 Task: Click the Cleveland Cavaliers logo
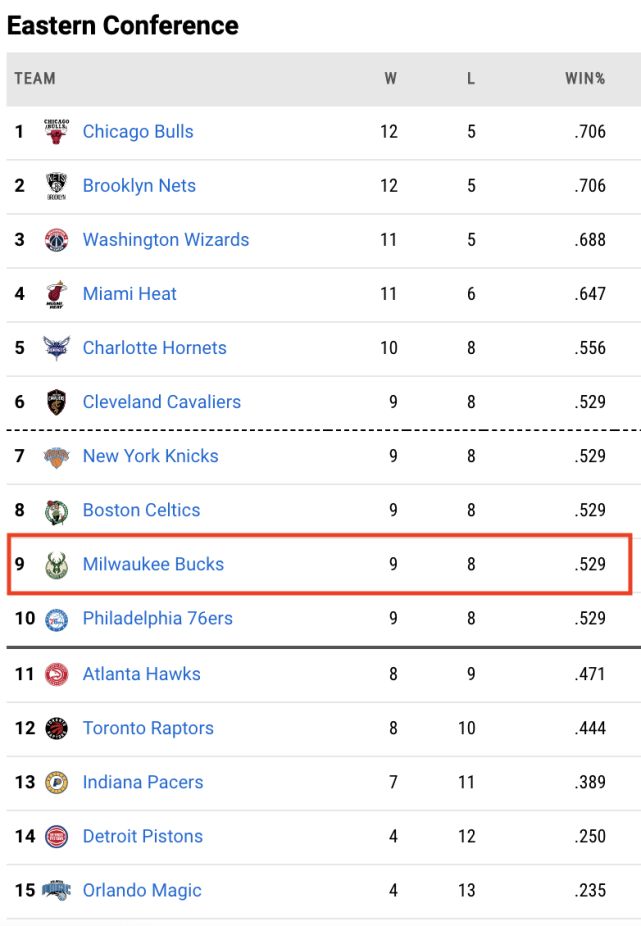point(57,402)
